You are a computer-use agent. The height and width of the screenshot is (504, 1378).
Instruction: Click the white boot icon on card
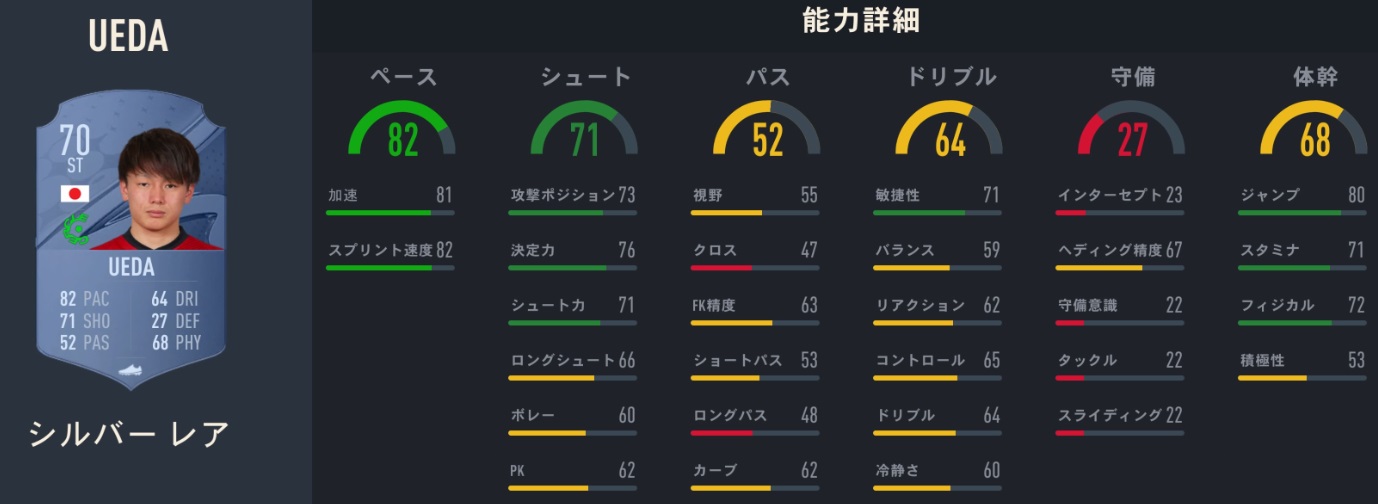tap(131, 371)
